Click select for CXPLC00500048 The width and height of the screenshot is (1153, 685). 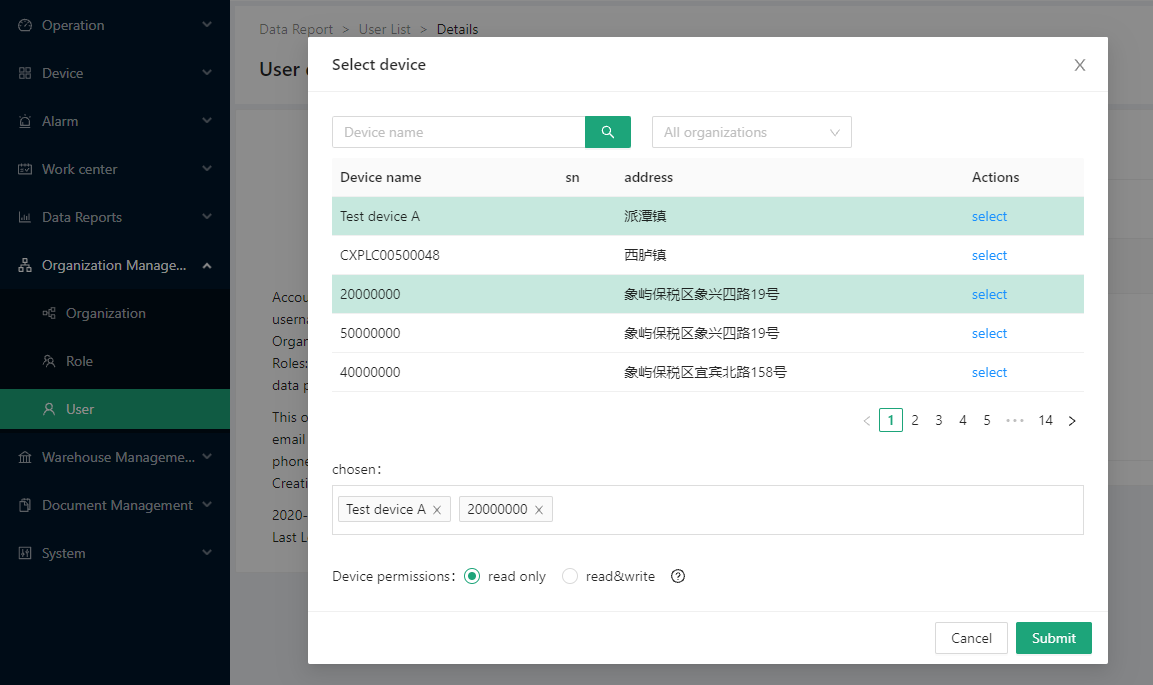point(989,255)
